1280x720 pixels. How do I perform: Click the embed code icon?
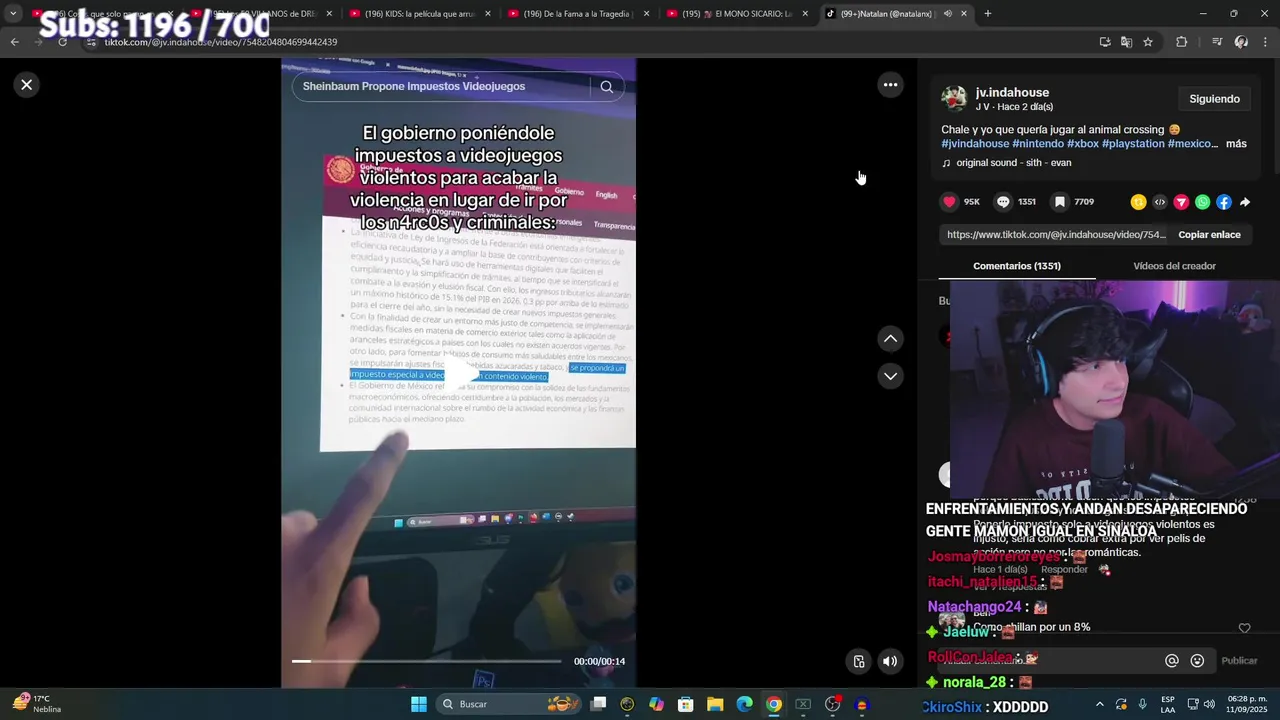coord(1160,202)
